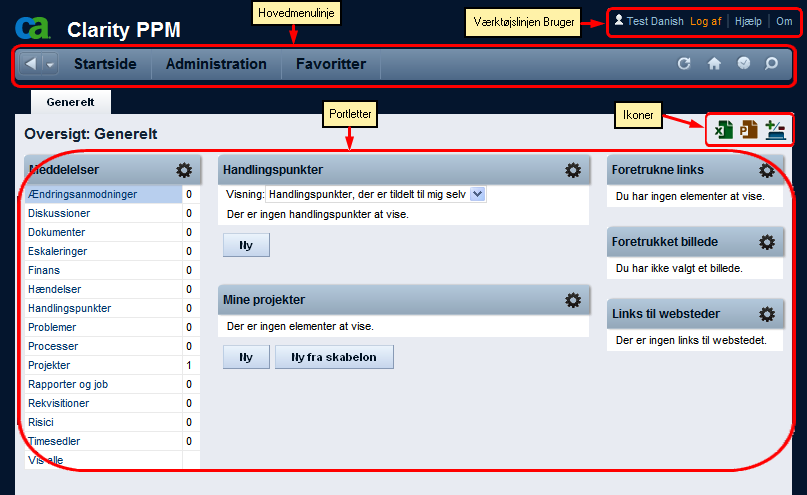This screenshot has width=807, height=495.
Task: Click Ny button under Mine projekter
Action: coord(246,357)
